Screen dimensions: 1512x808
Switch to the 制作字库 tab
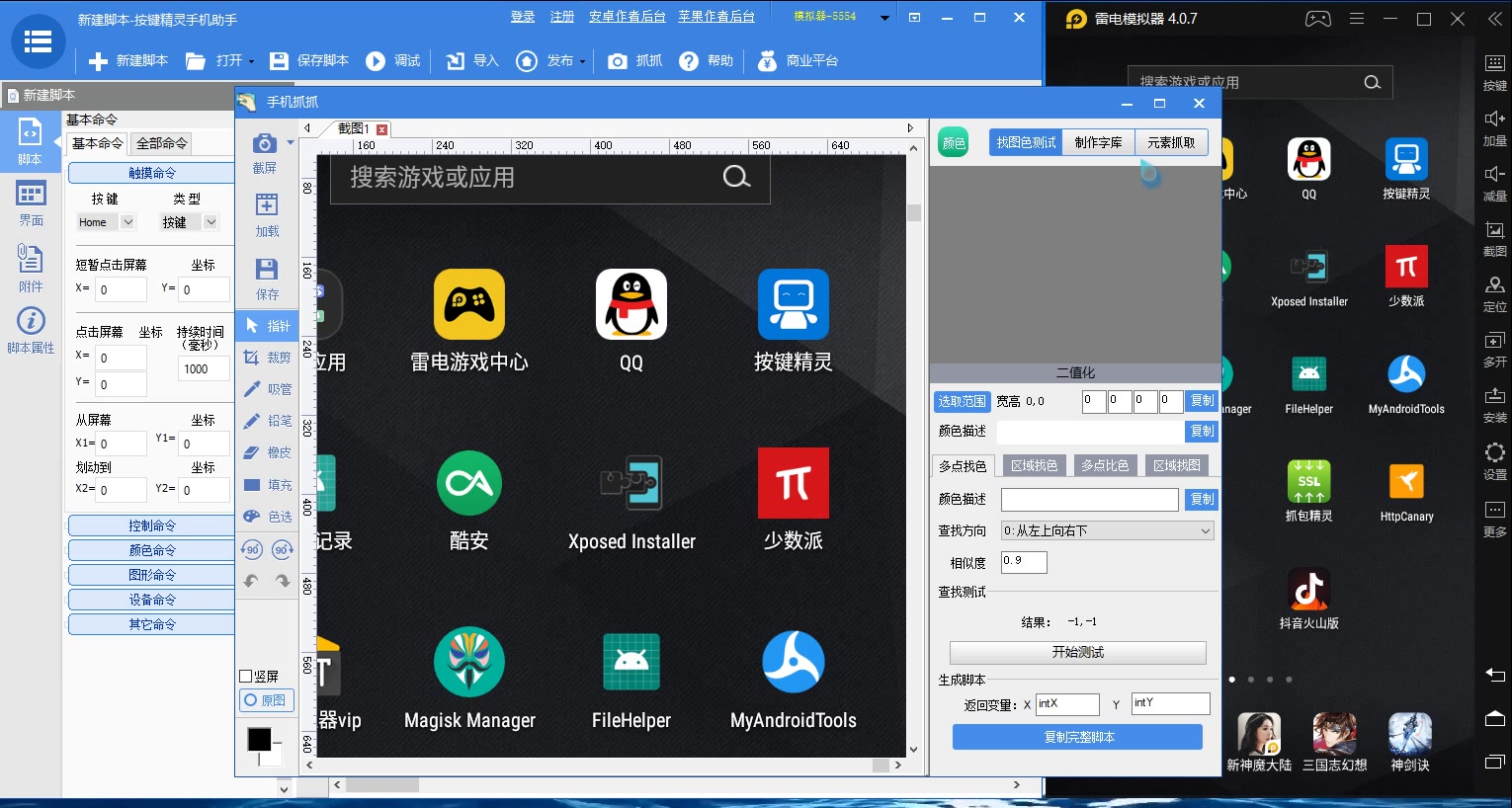pos(1099,143)
